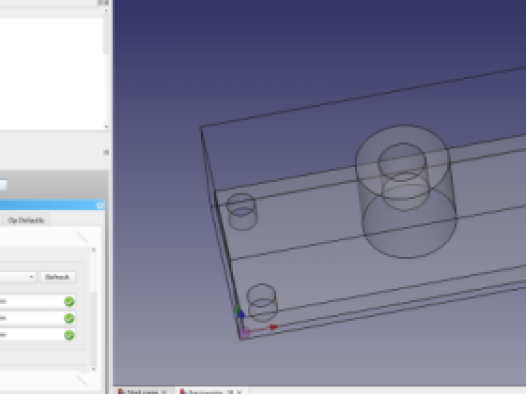The width and height of the screenshot is (526, 394).
Task: Click the task panel scrollbar down arrow
Action: pos(94,369)
